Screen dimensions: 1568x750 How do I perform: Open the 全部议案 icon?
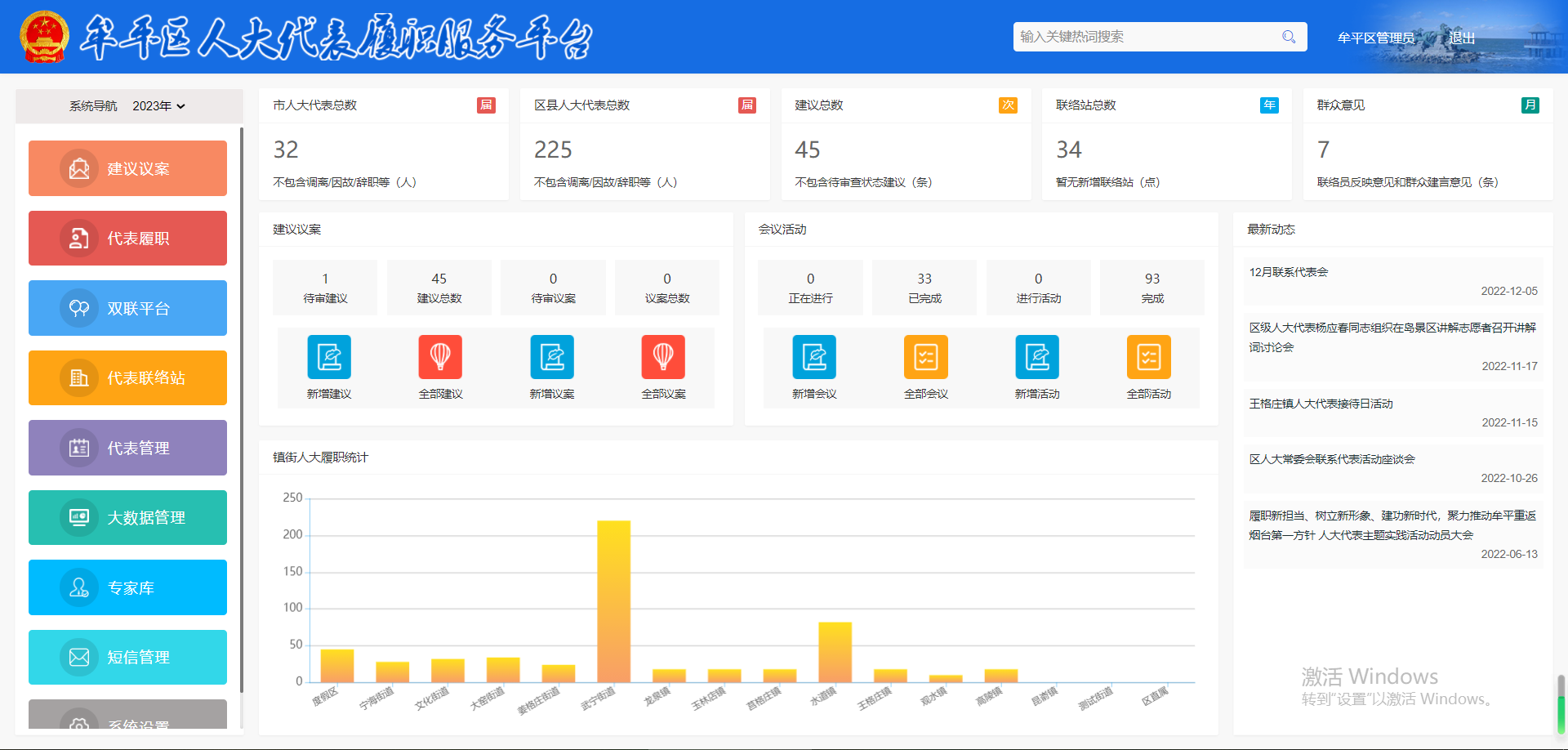[663, 357]
